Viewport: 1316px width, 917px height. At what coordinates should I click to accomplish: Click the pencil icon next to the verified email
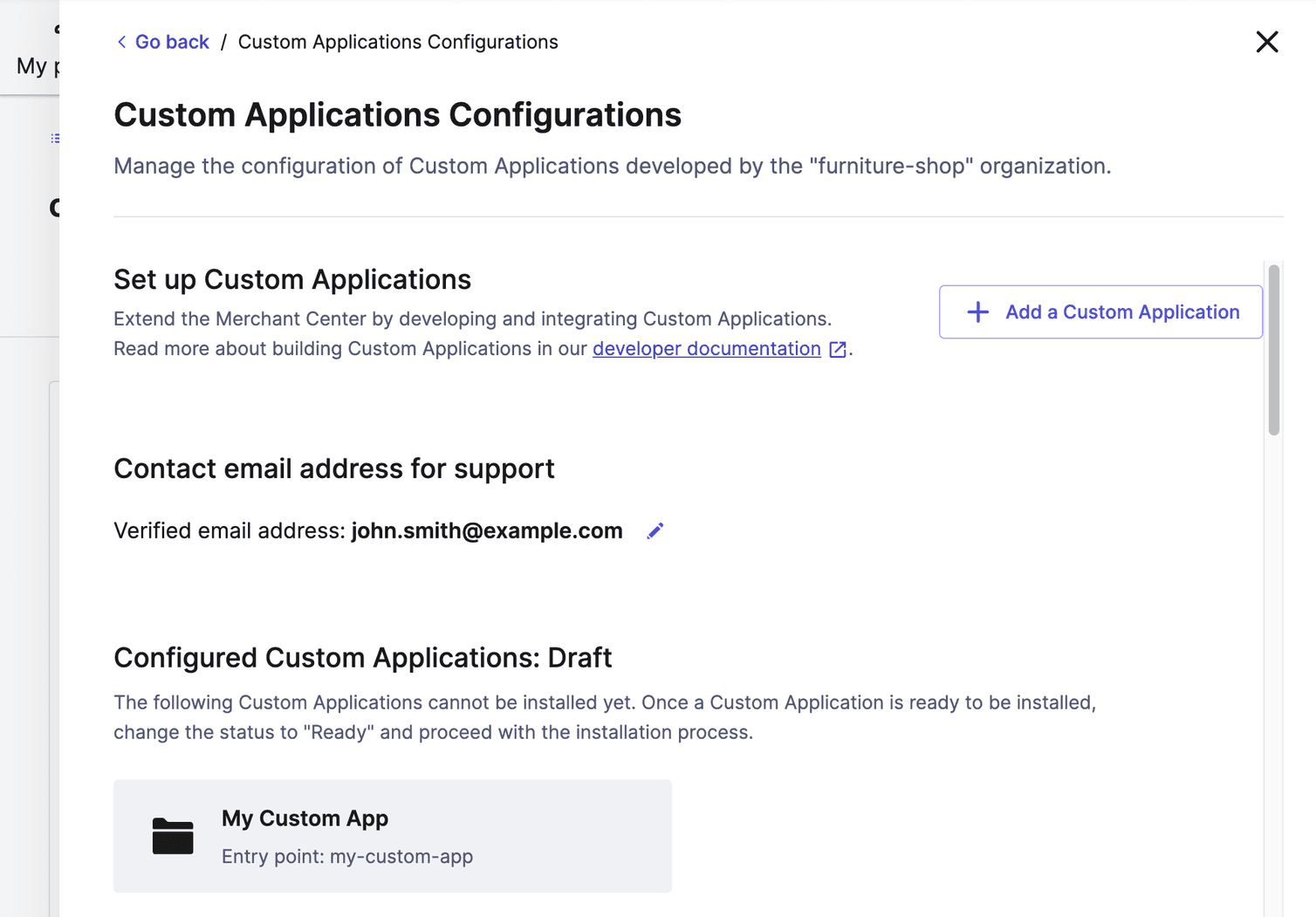655,530
